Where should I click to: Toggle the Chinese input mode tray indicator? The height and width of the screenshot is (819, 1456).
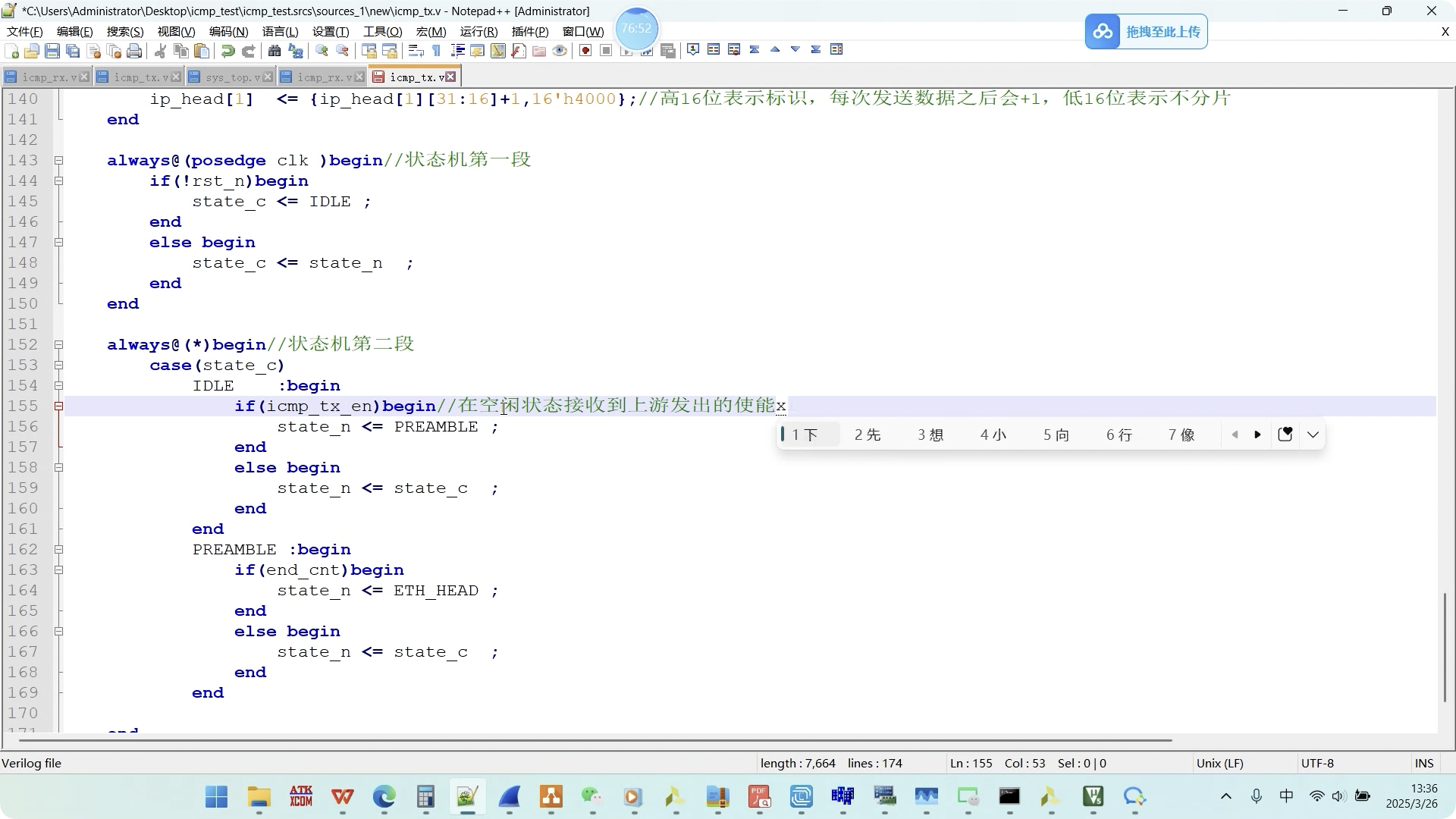[x=1286, y=795]
